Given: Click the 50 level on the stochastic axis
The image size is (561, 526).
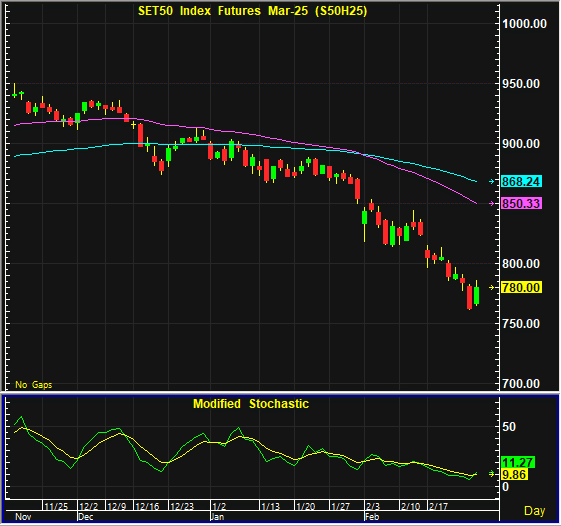Looking at the screenshot, I should [509, 427].
